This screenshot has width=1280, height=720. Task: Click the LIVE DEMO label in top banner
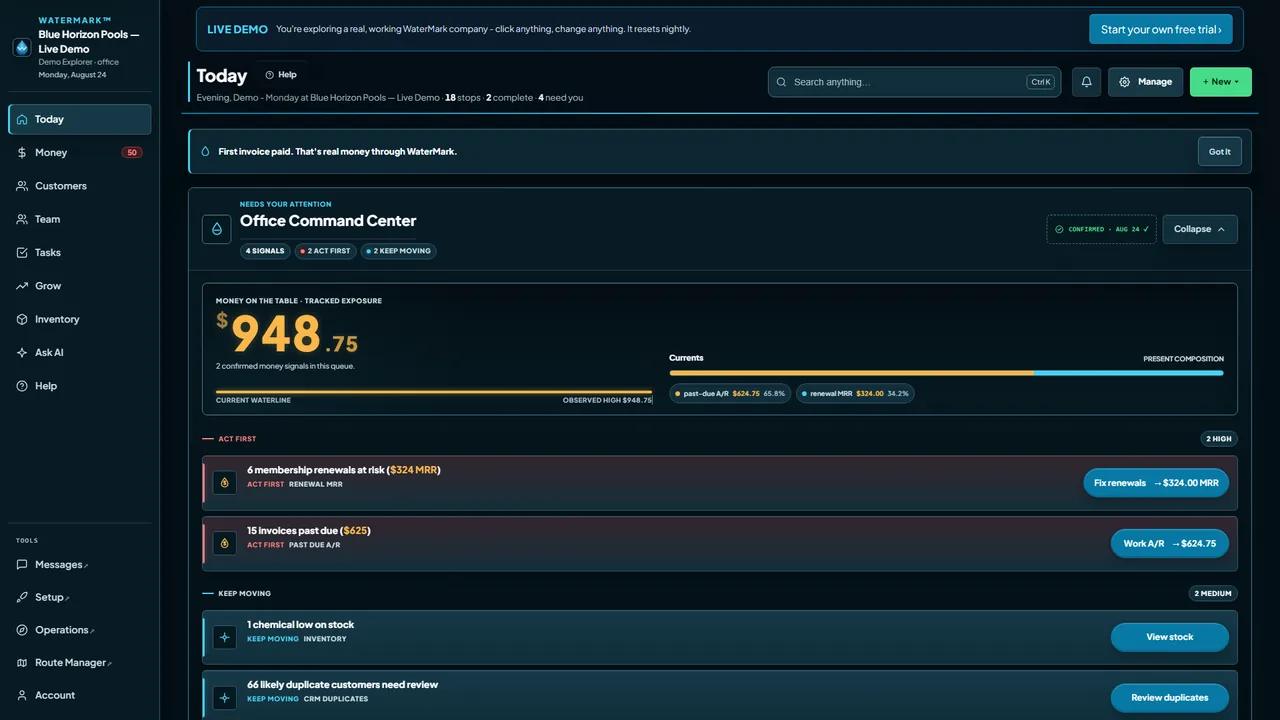[x=237, y=29]
